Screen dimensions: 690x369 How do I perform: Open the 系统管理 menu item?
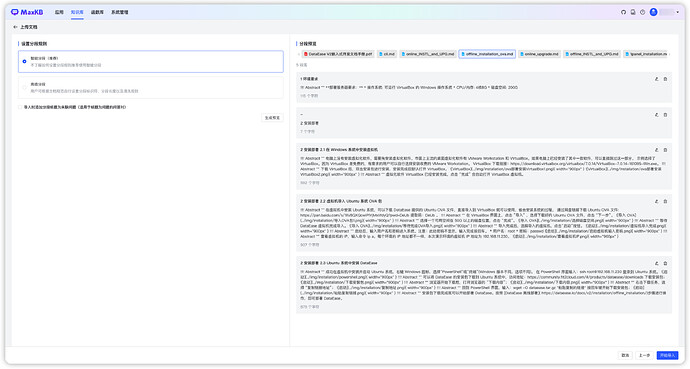click(120, 12)
